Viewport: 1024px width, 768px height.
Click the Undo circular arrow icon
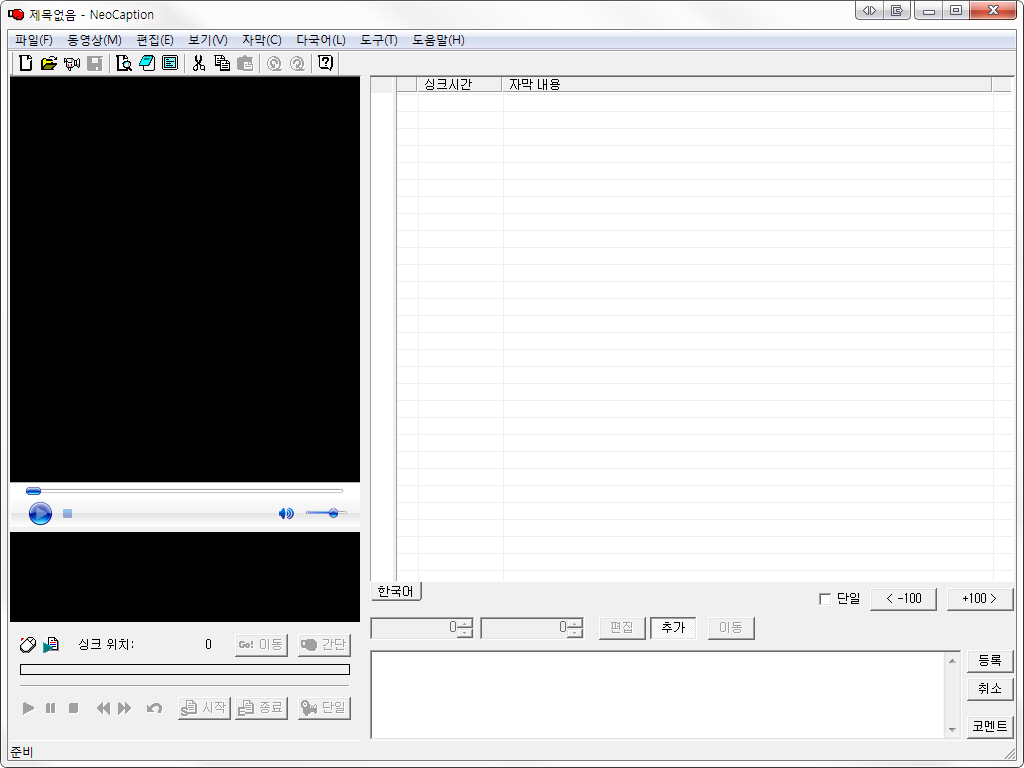pos(274,63)
